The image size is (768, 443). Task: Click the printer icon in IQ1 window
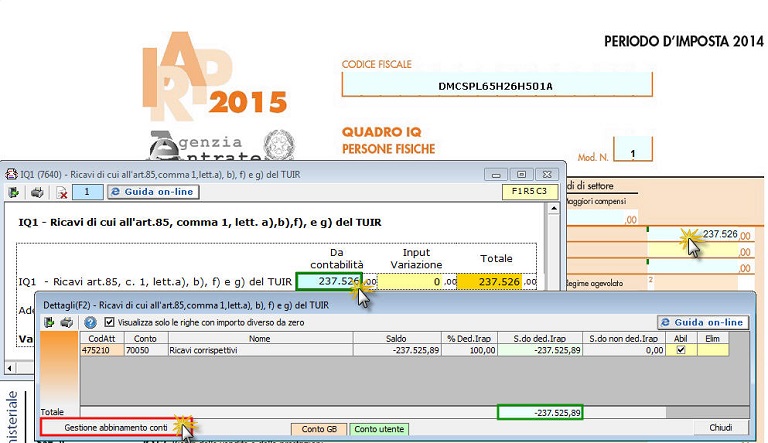pyautogui.click(x=37, y=192)
